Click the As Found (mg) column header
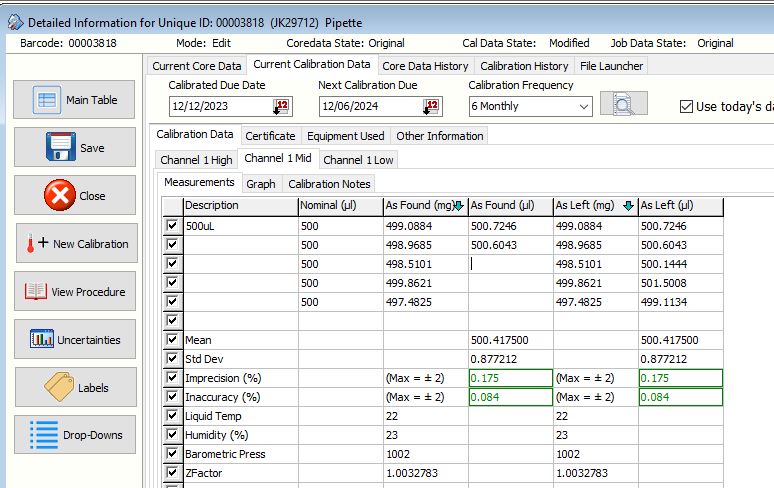Image resolution: width=774 pixels, height=488 pixels. pyautogui.click(x=424, y=206)
